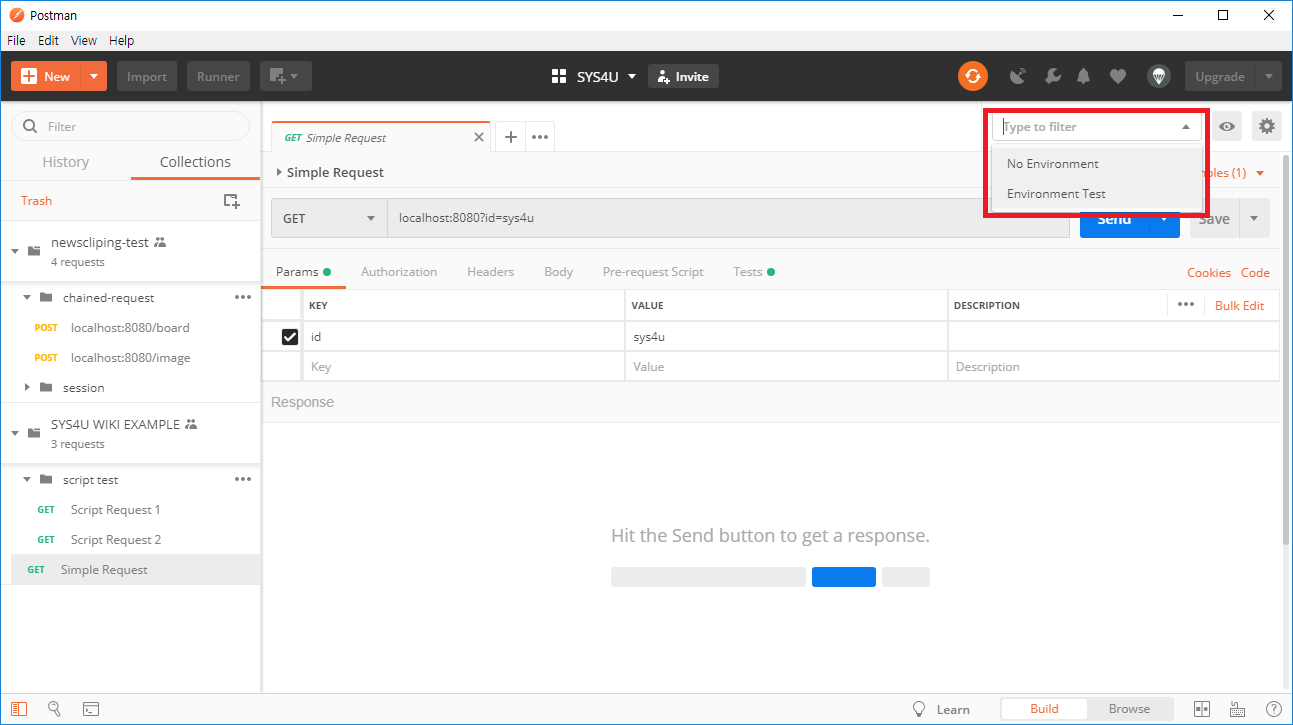1293x725 pixels.
Task: Click the Invite button
Action: coord(684,76)
